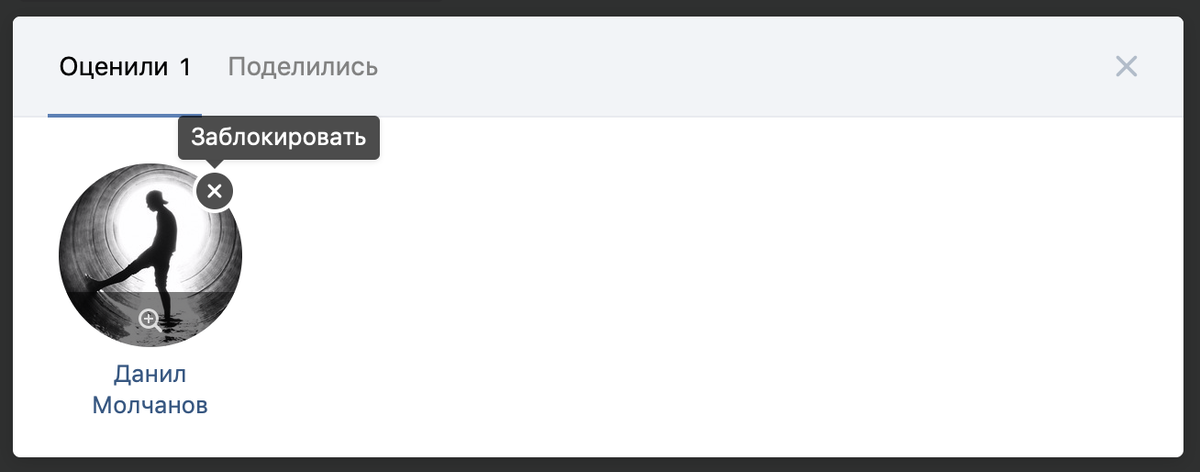1200x472 pixels.
Task: Click the block user X icon on avatar
Action: (x=214, y=191)
